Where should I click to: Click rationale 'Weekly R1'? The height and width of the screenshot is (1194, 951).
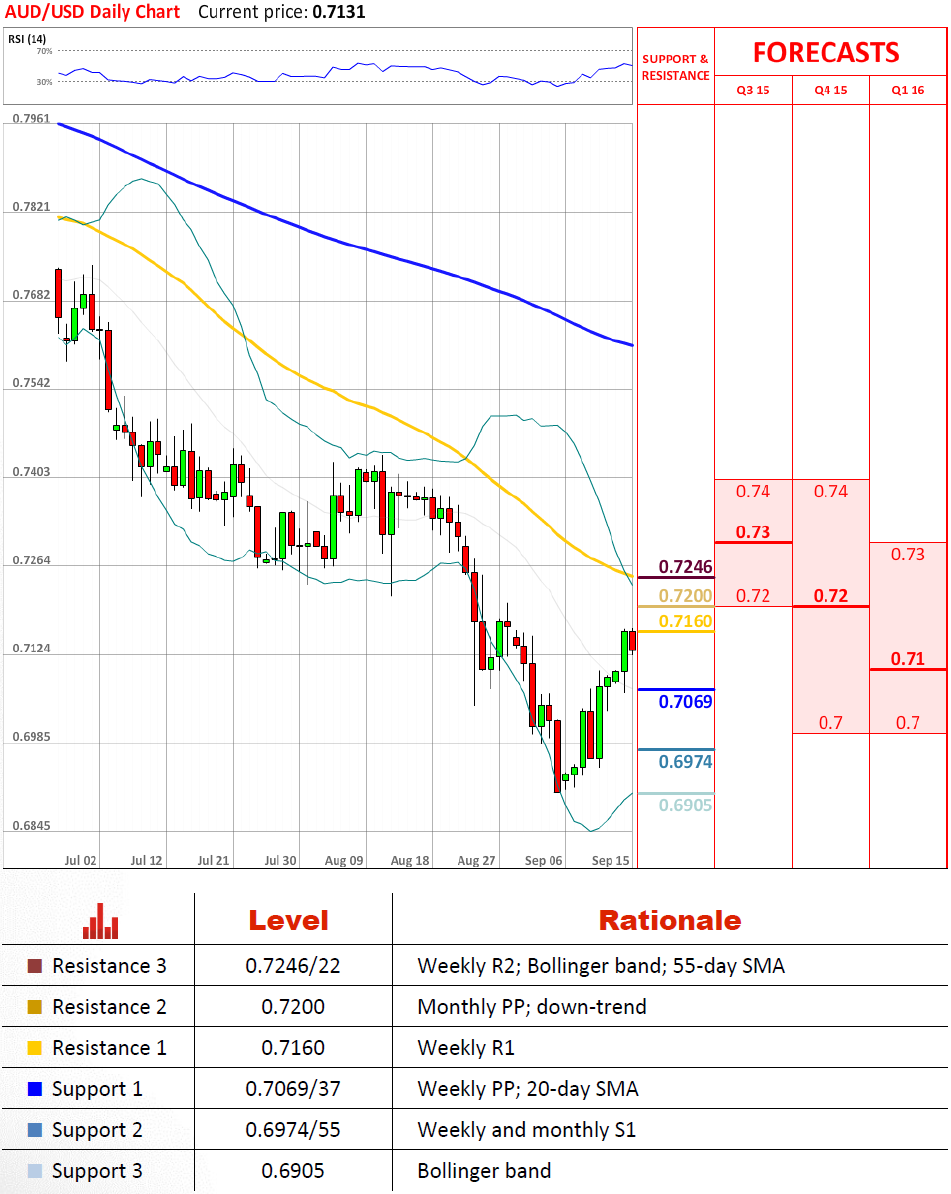(x=466, y=1049)
